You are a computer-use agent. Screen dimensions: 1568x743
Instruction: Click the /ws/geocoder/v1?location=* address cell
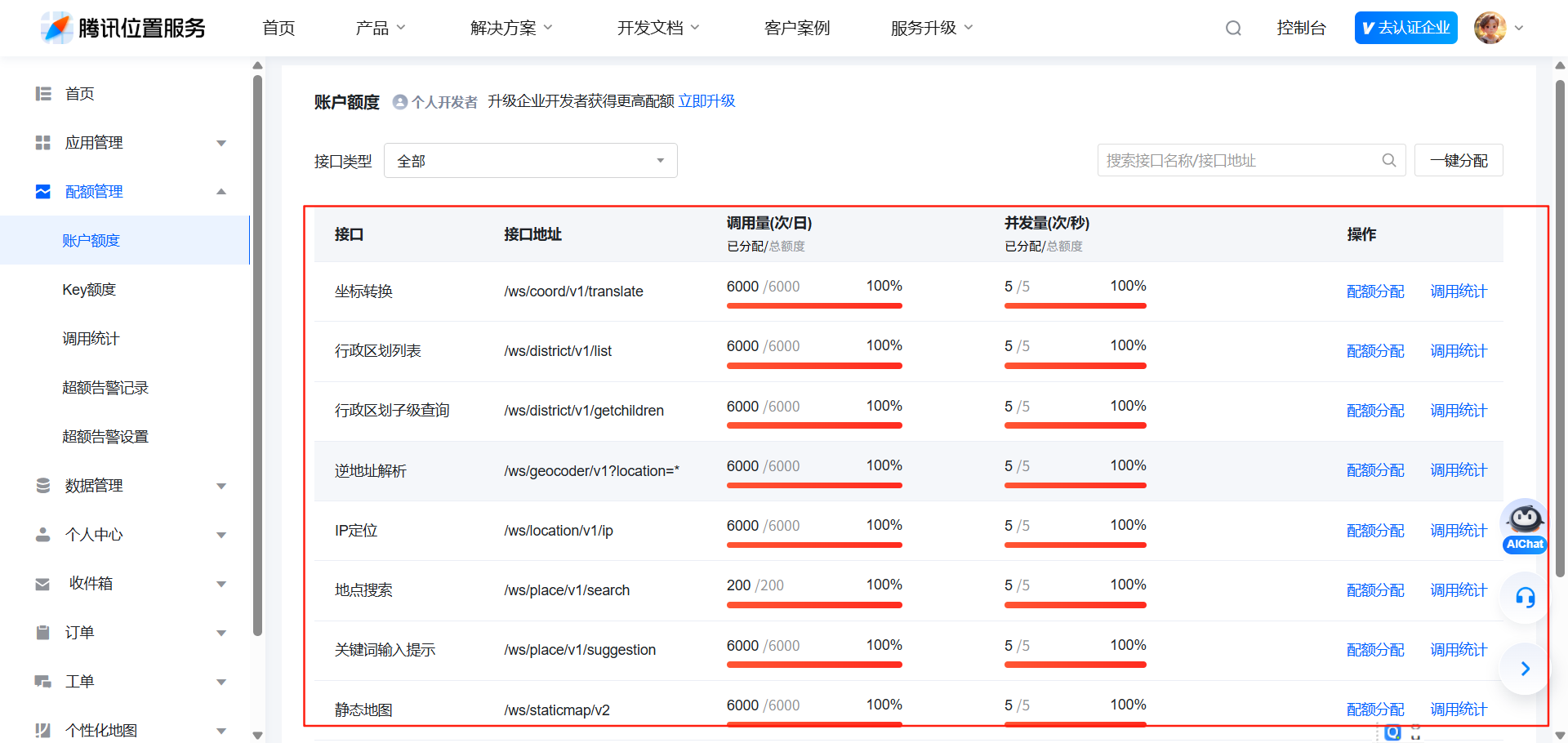click(591, 471)
